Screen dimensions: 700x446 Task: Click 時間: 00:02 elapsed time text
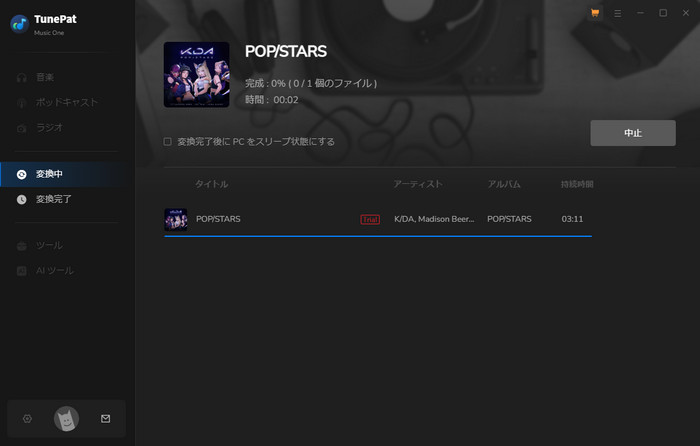pos(271,100)
